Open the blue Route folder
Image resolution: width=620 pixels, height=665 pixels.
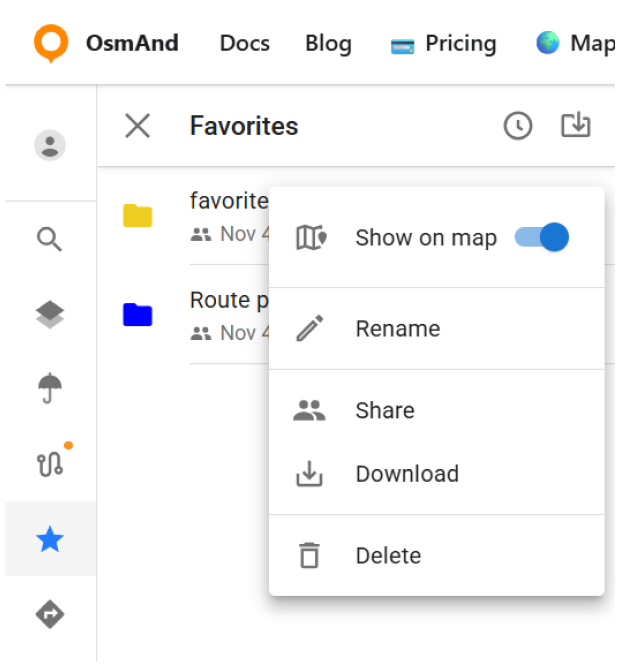click(138, 315)
